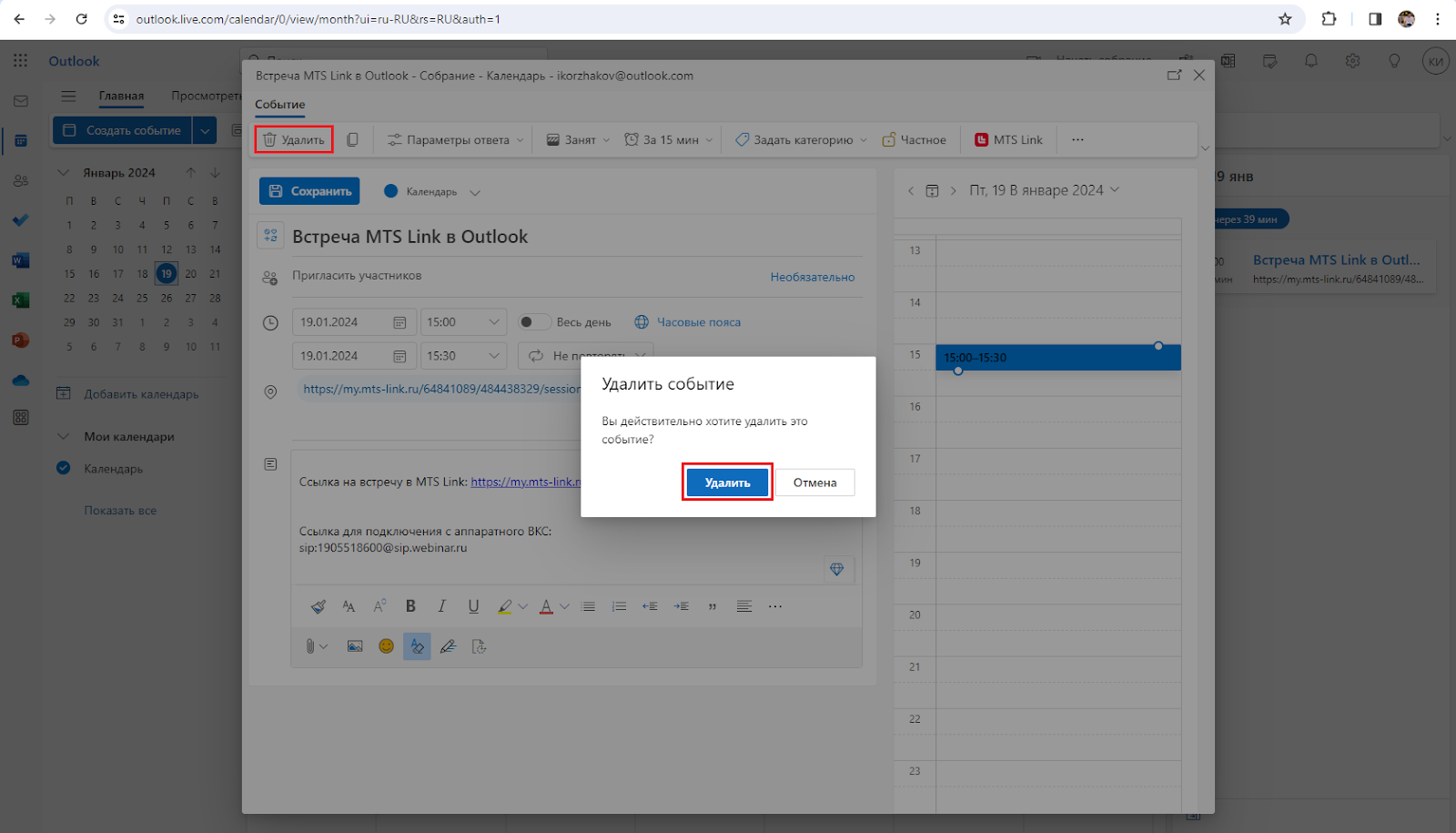Open the 15:30 end time dropdown
This screenshot has height=833, width=1456.
tap(463, 356)
